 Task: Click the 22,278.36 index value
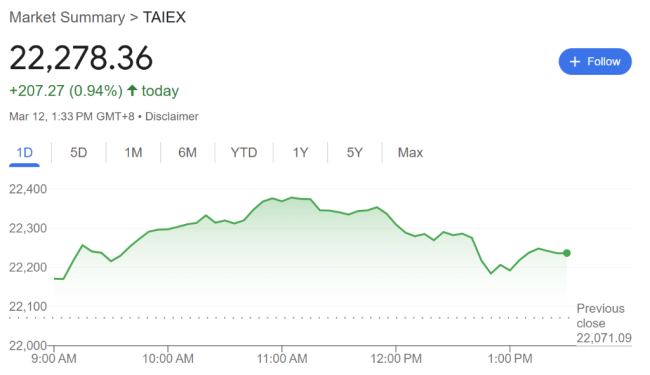[x=81, y=58]
